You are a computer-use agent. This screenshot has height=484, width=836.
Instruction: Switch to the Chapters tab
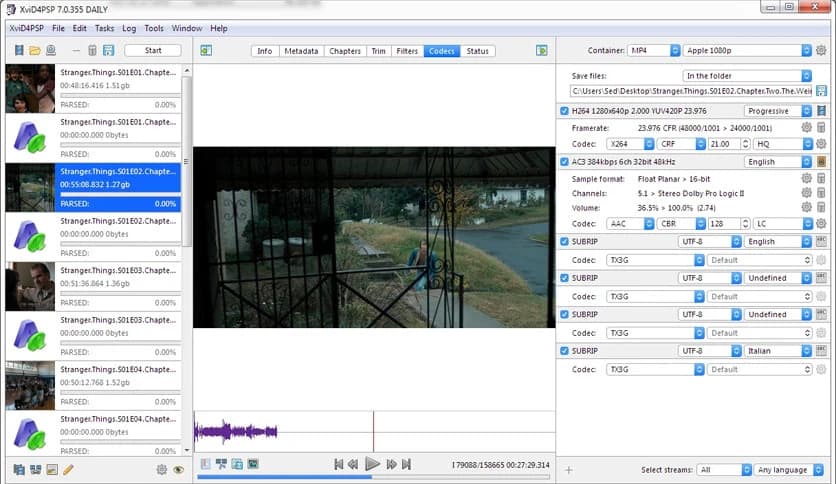pos(345,51)
